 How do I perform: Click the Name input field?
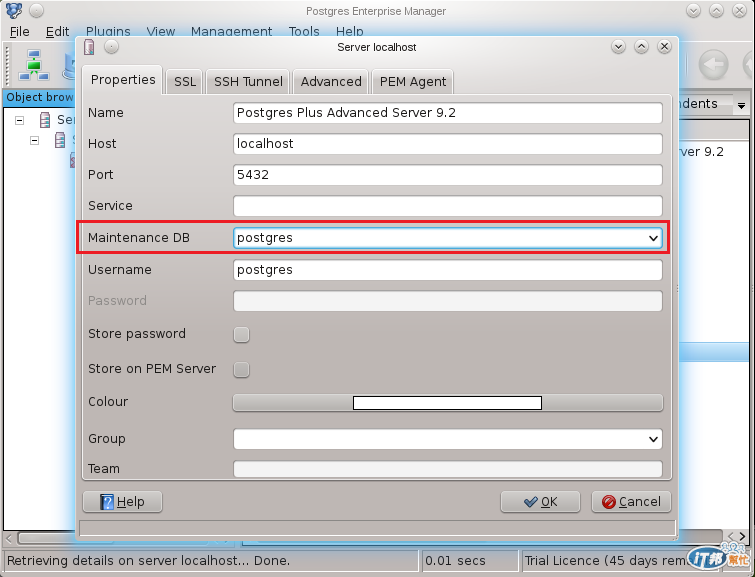pos(448,113)
